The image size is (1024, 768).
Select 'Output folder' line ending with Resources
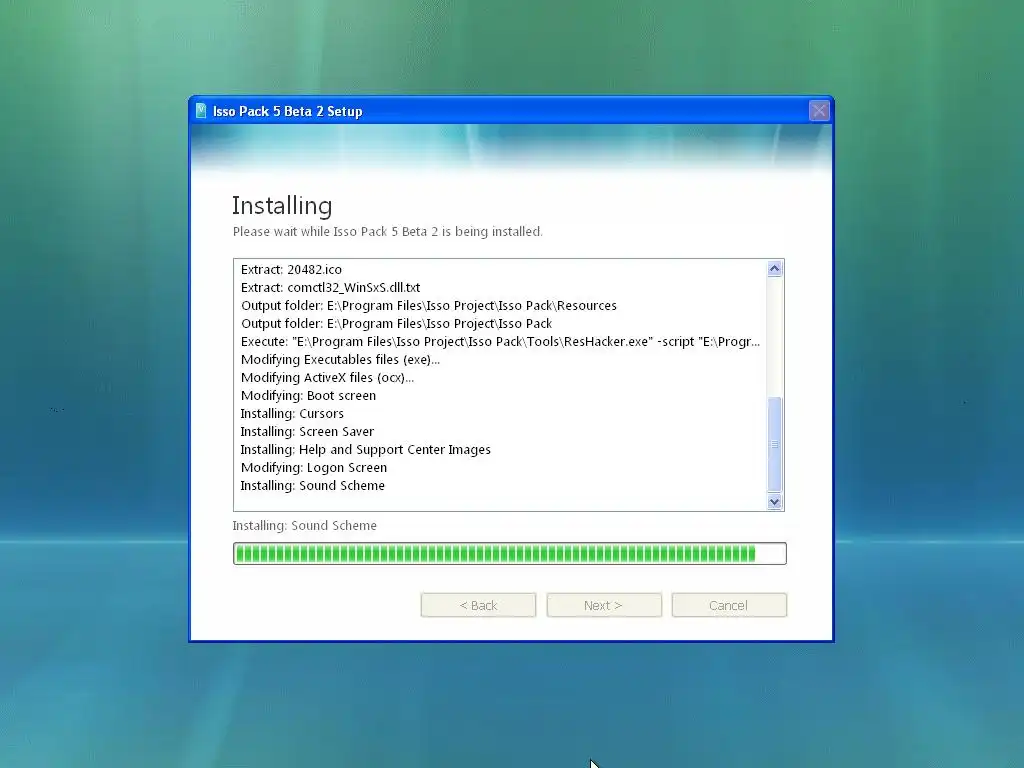pyautogui.click(x=429, y=306)
